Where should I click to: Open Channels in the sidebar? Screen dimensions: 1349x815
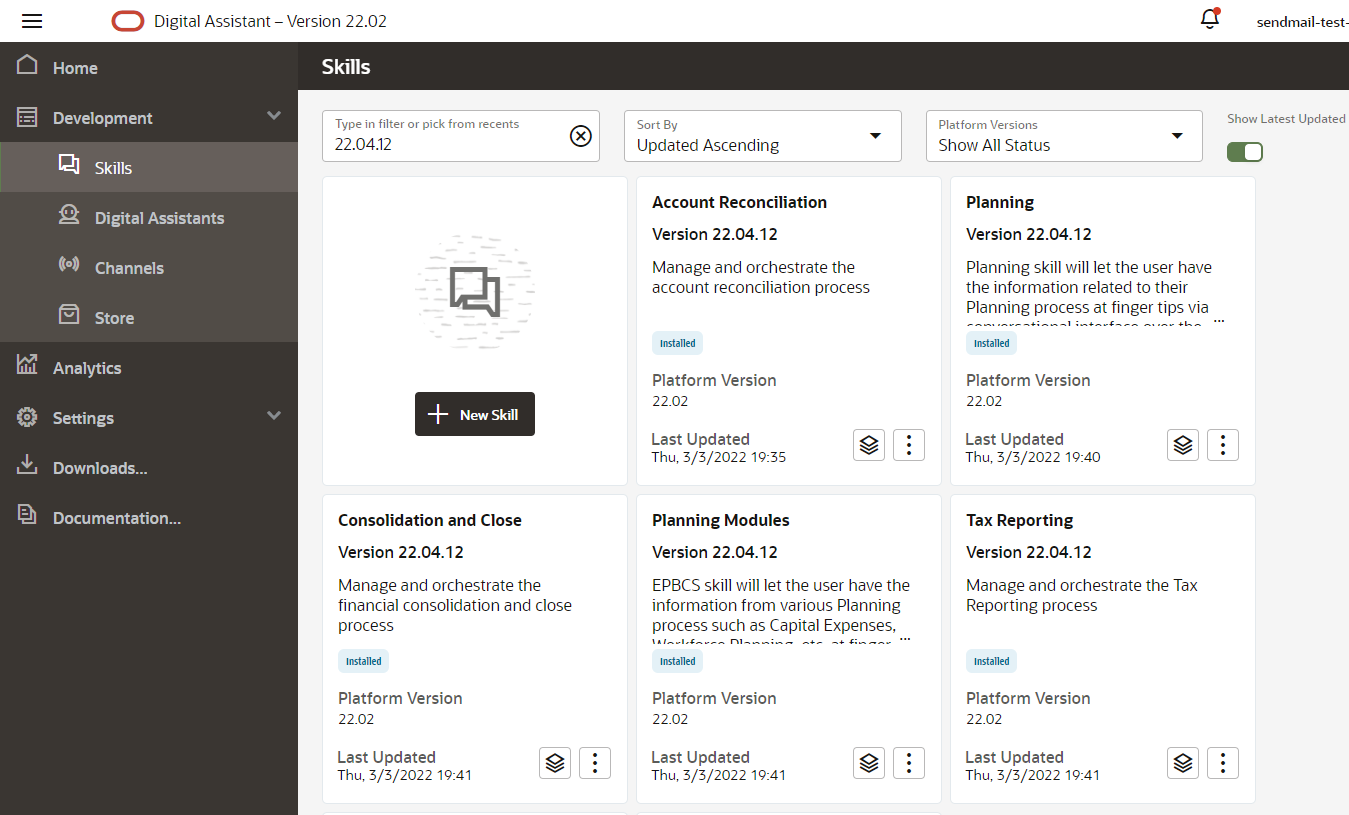129,268
